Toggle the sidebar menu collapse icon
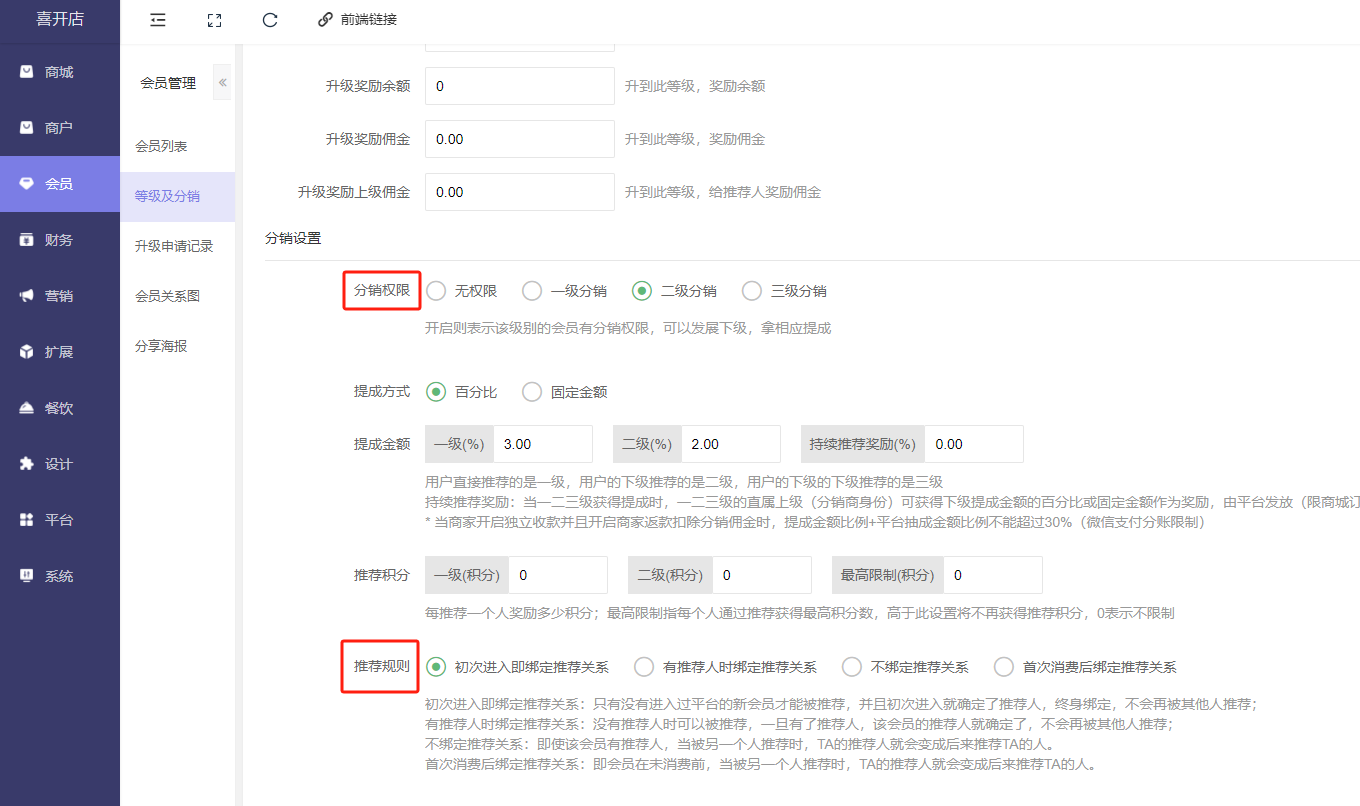 [x=158, y=20]
